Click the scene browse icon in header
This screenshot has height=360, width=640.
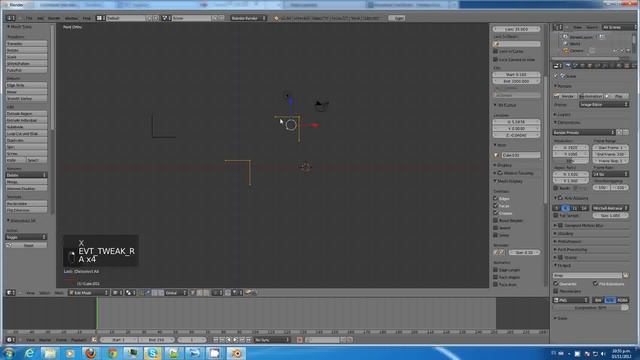pos(166,18)
